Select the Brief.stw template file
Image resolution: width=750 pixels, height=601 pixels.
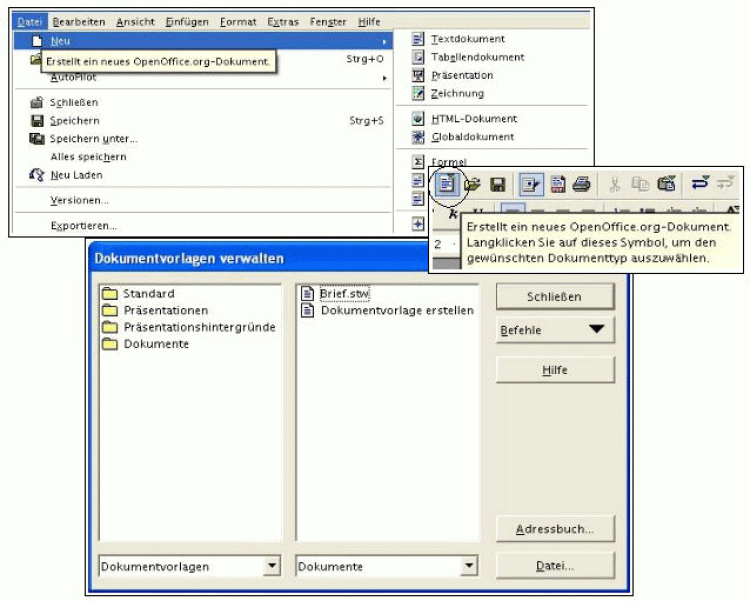click(x=344, y=294)
